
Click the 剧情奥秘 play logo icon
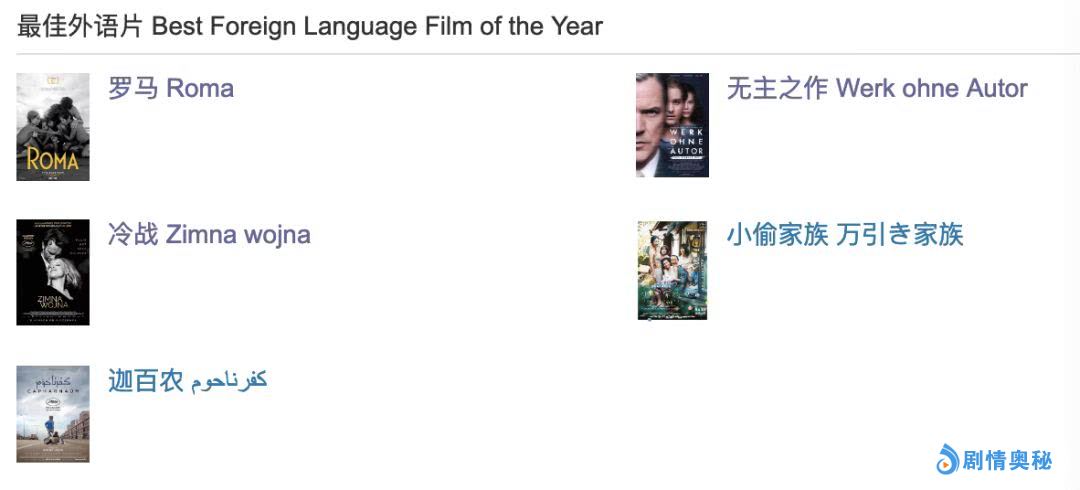point(946,460)
